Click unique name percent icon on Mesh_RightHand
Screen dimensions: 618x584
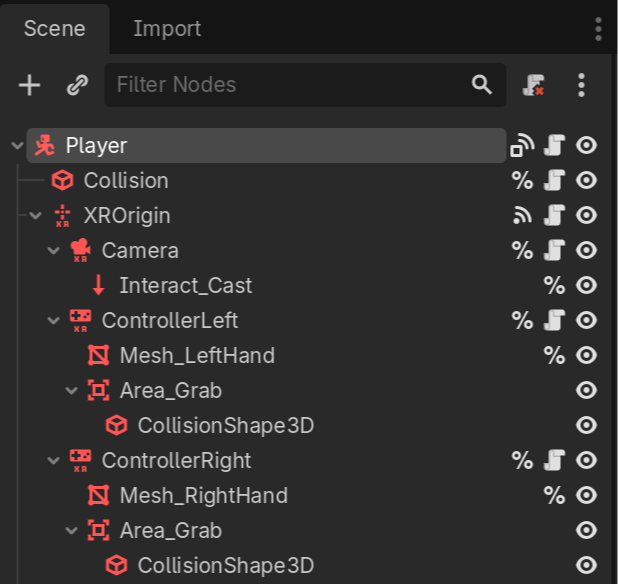[x=553, y=495]
